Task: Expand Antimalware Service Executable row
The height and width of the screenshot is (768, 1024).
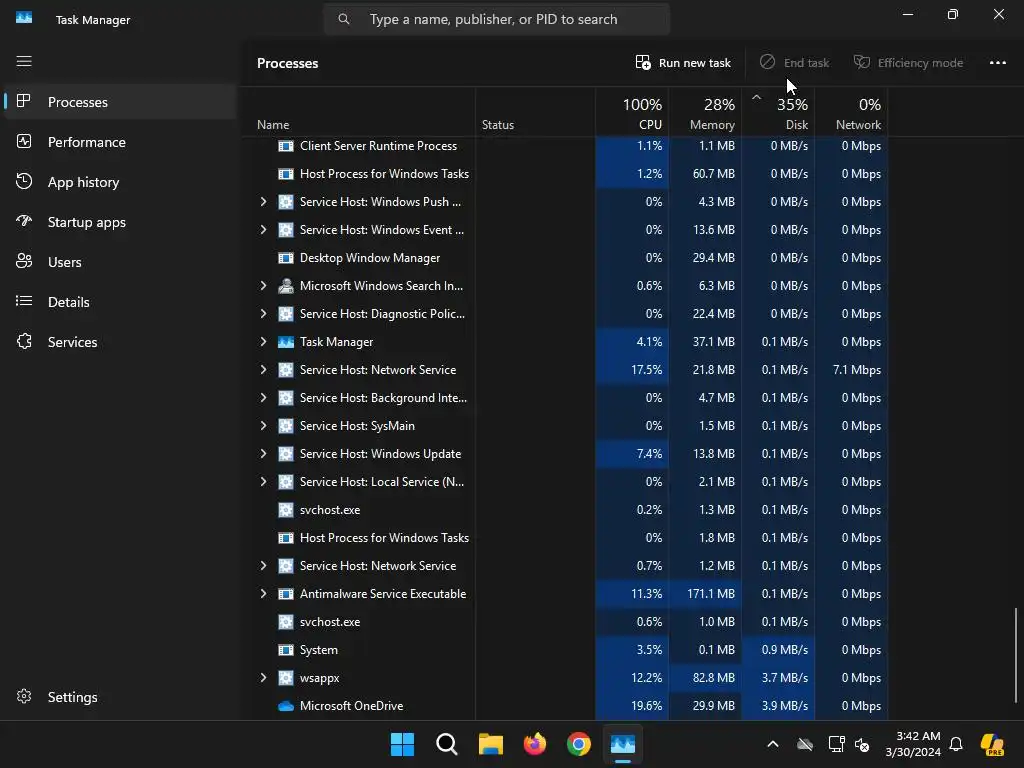Action: pos(263,594)
